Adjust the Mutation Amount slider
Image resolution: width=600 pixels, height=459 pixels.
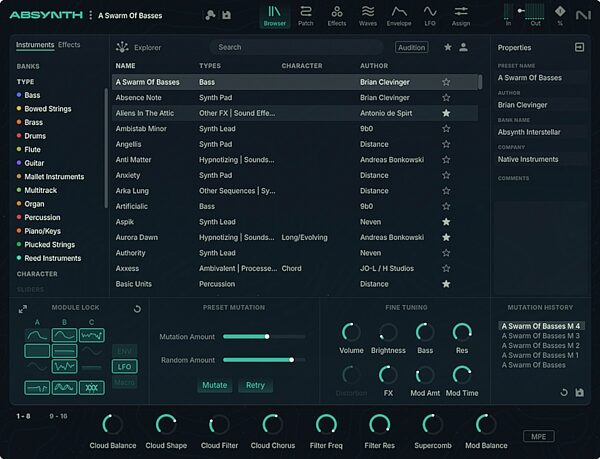pyautogui.click(x=264, y=337)
